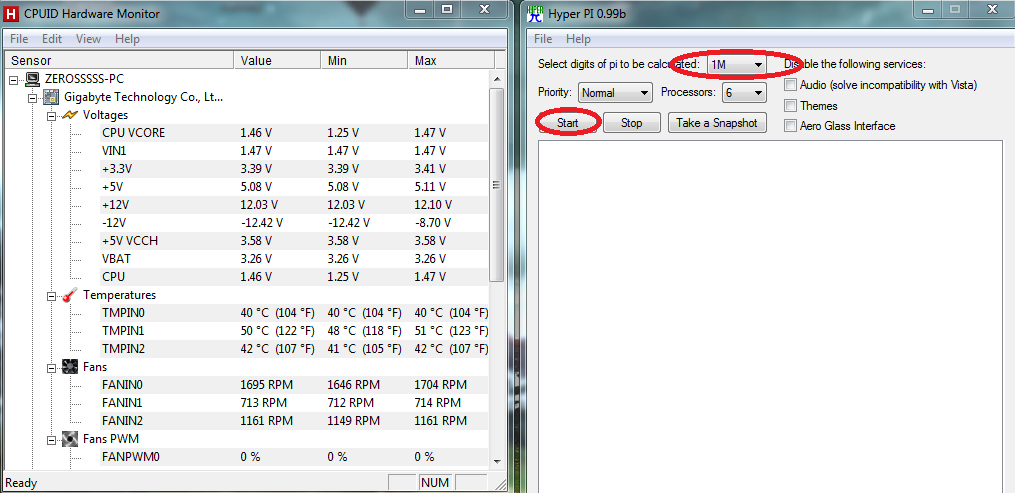
Task: Click the Fans category fan icon
Action: (69, 367)
